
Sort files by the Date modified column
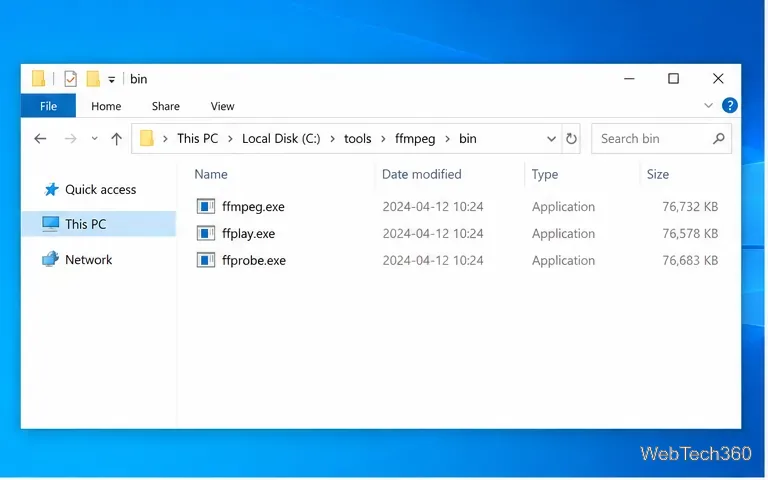(422, 174)
